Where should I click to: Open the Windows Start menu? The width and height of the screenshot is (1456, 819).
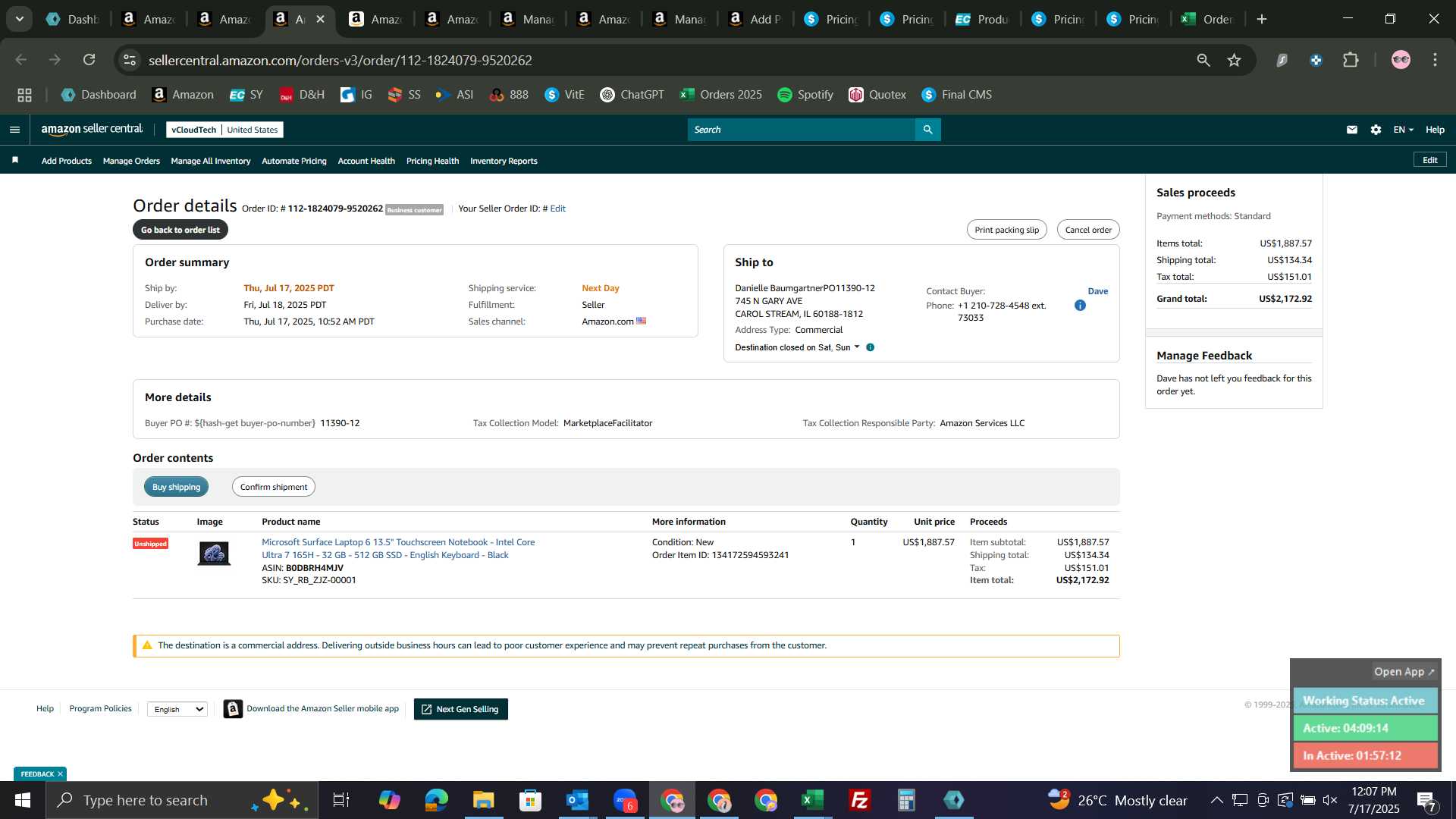coord(23,800)
